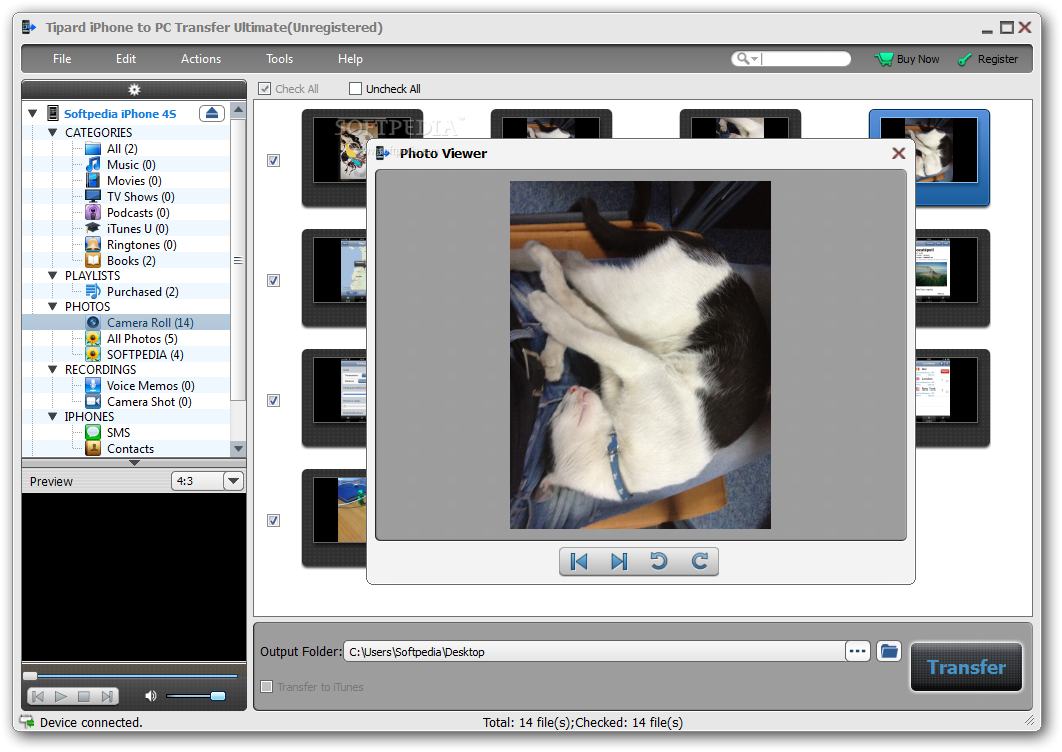The image size is (1062, 752).
Task: Click the speaker volume icon
Action: tap(150, 696)
